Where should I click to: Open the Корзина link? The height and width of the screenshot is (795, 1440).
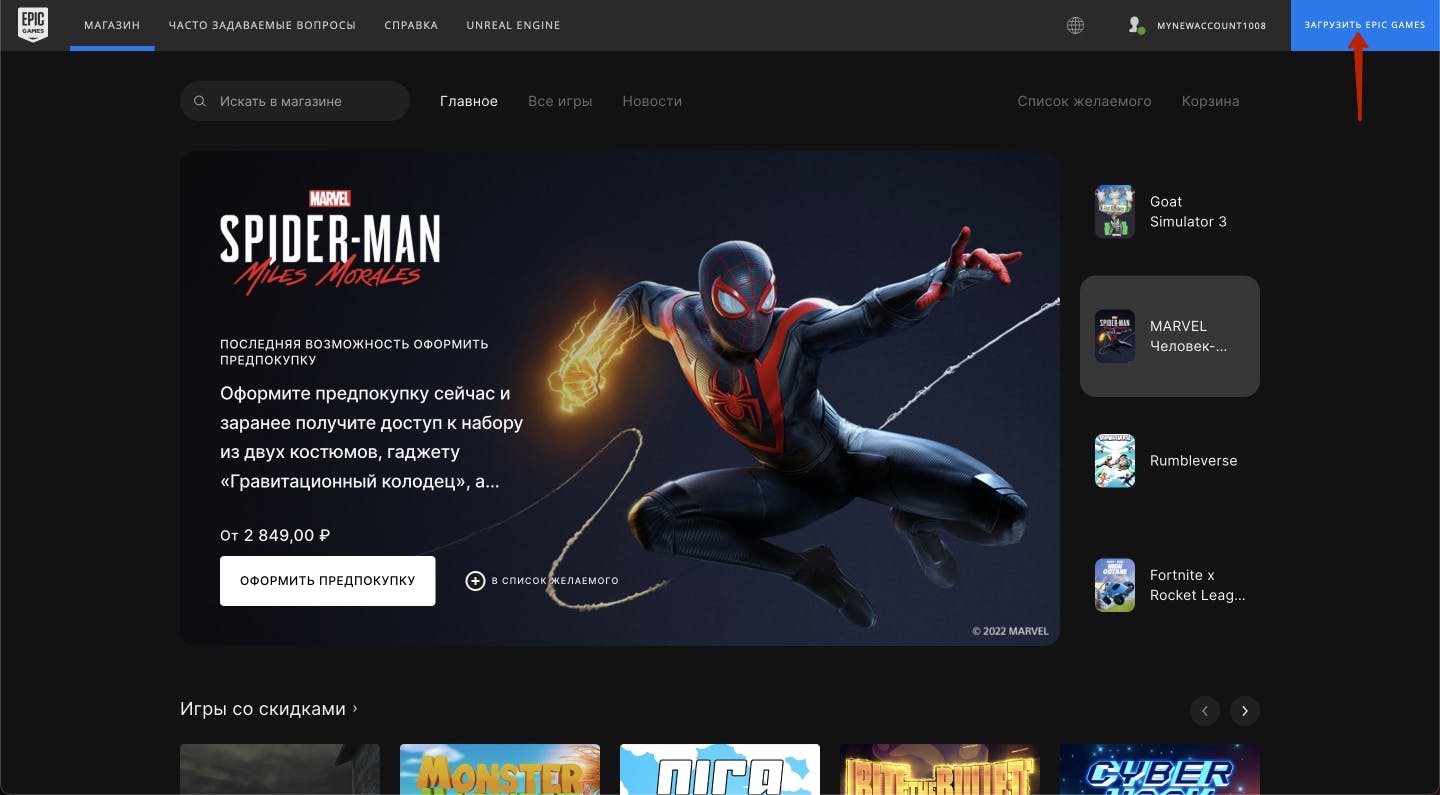[1210, 101]
